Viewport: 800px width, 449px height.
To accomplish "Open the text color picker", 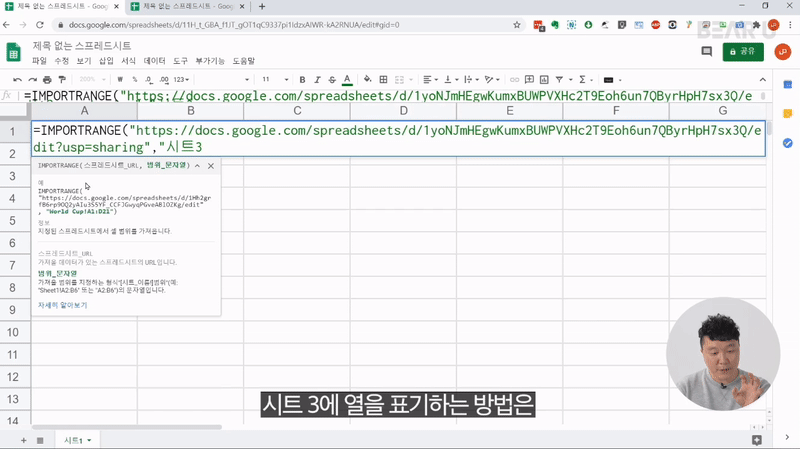I will click(347, 80).
